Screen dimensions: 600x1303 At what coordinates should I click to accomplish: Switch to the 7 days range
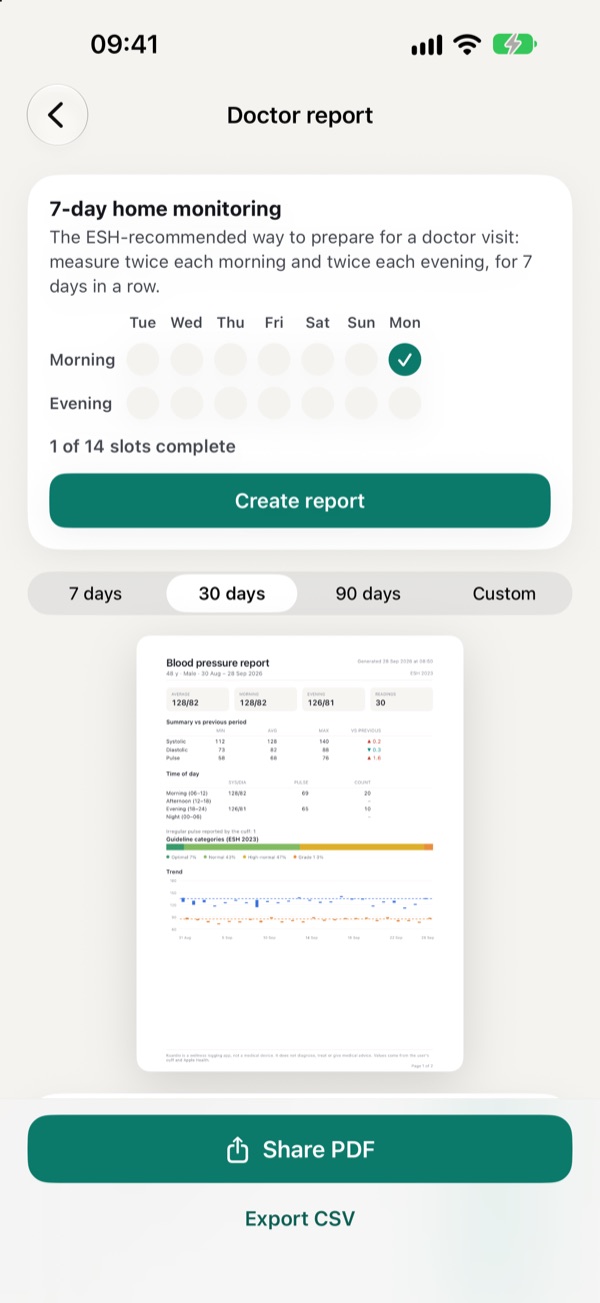95,593
